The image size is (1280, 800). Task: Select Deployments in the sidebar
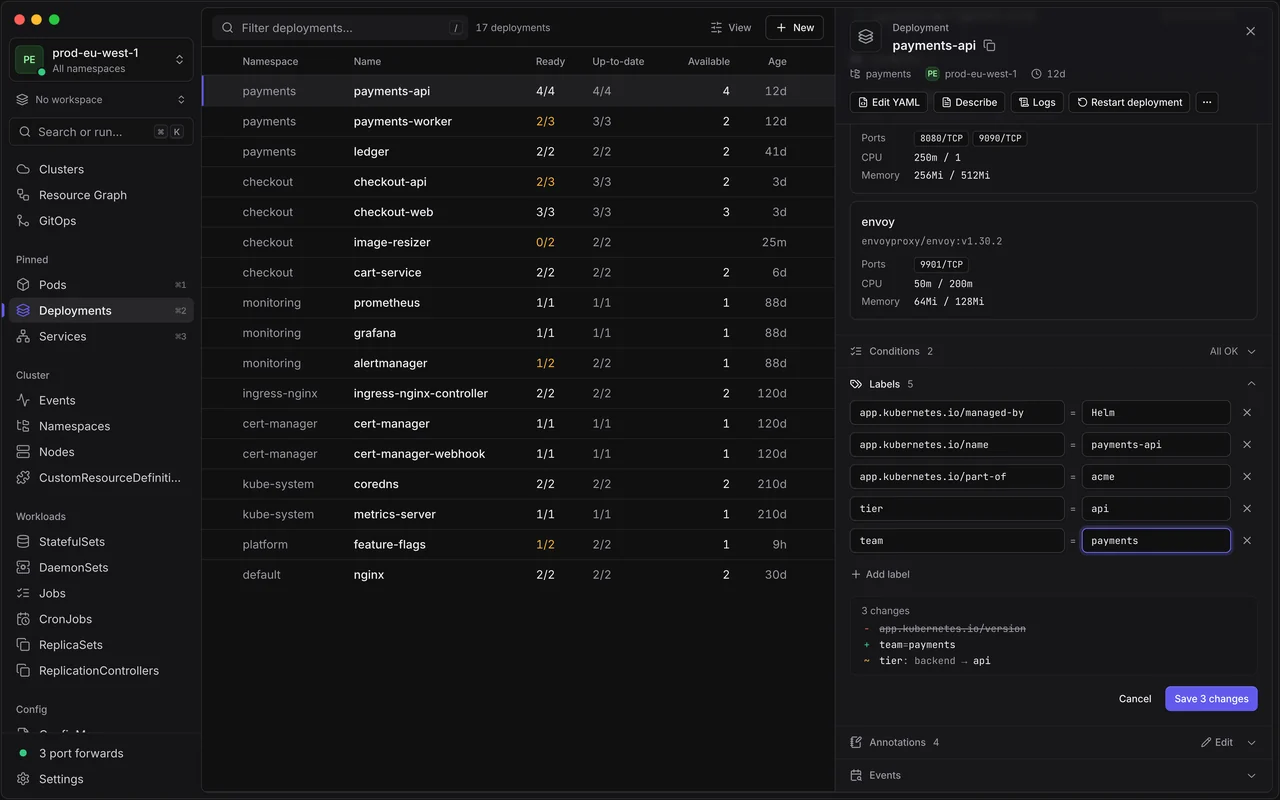pos(100,311)
